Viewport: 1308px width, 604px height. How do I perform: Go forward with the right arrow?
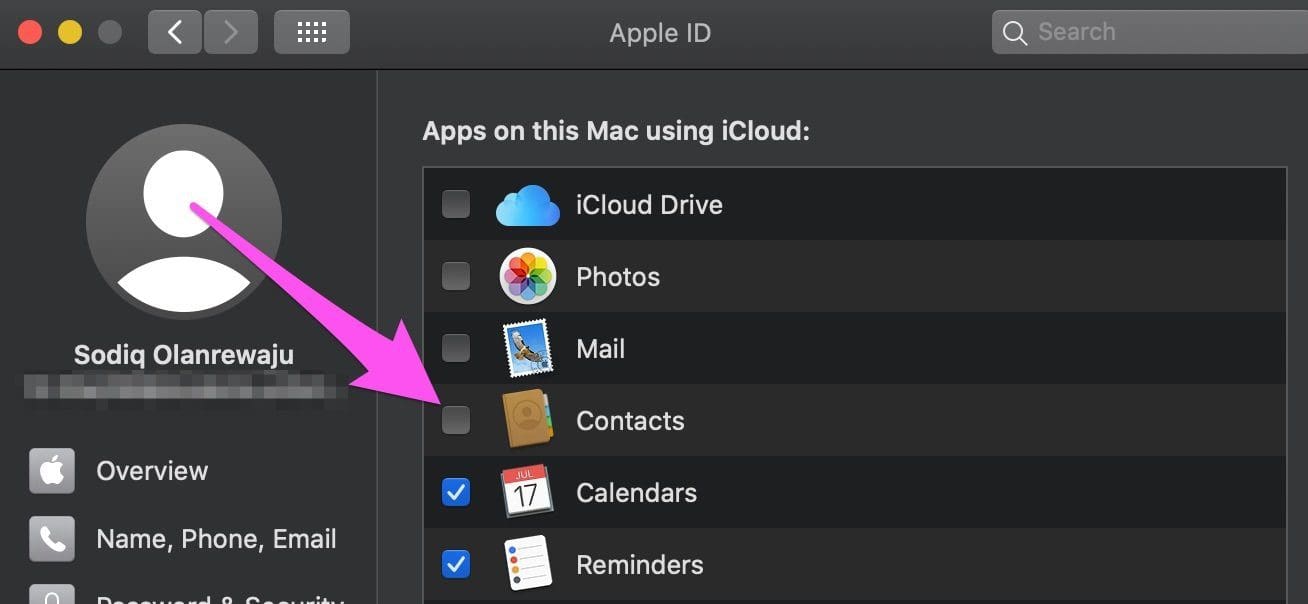231,32
